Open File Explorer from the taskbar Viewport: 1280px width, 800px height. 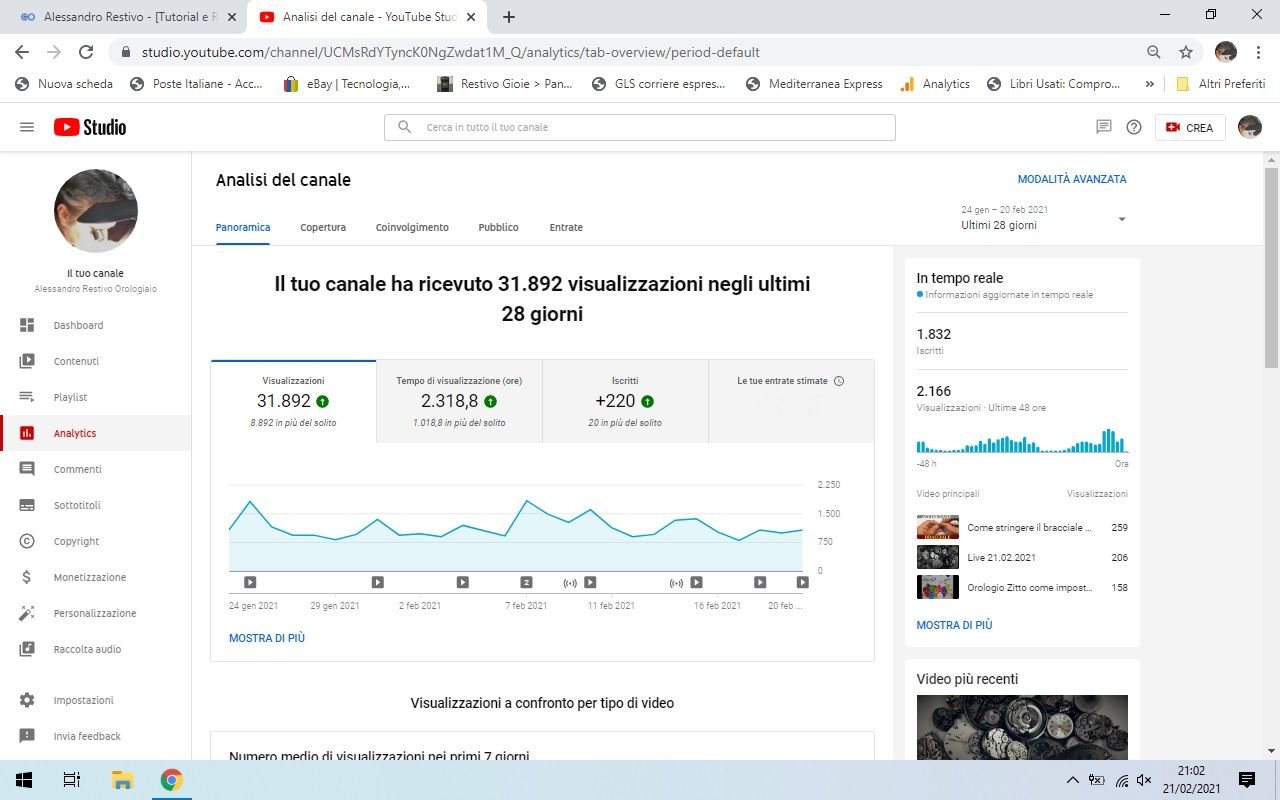122,780
